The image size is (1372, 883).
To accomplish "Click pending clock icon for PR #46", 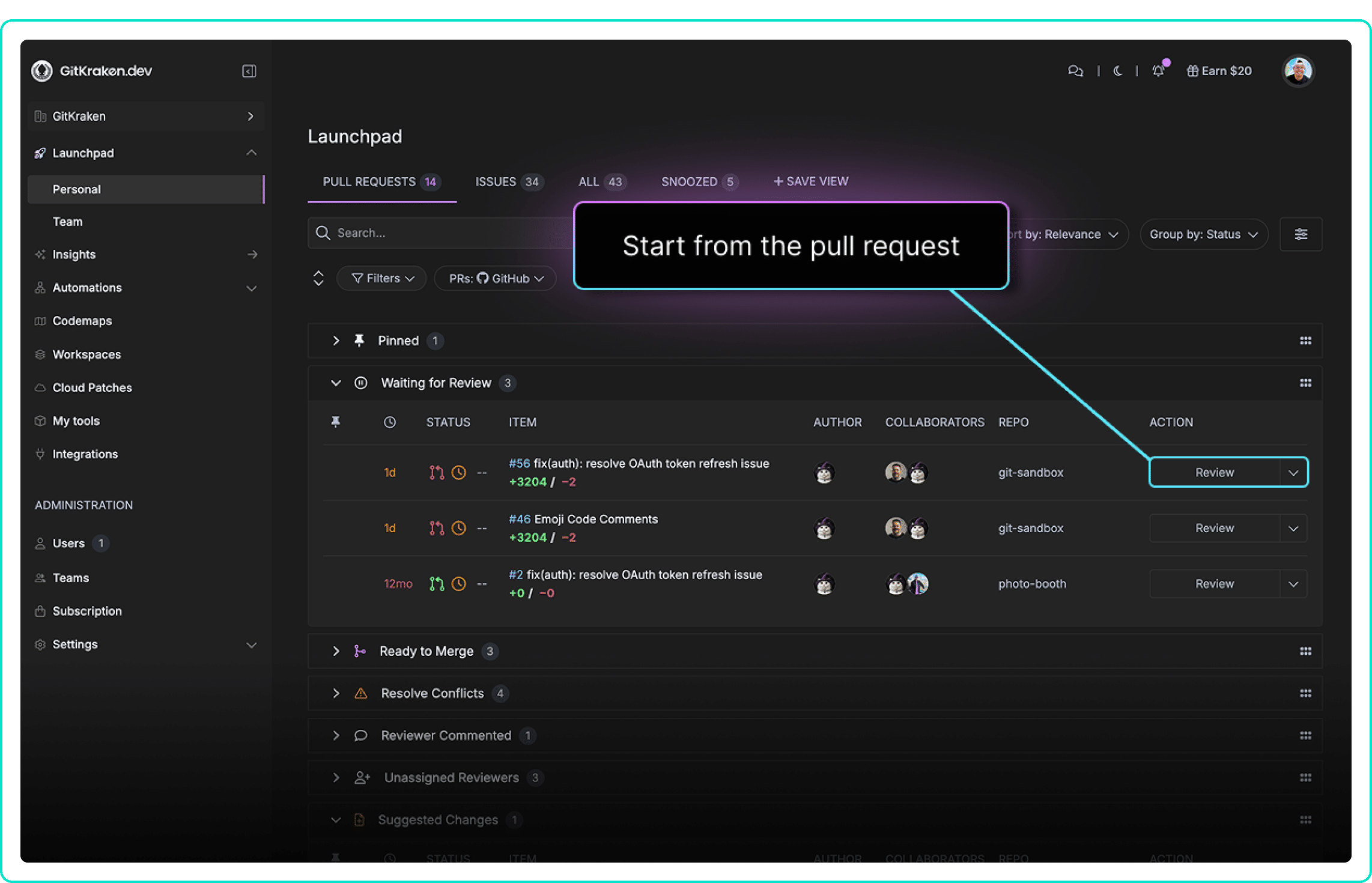I will coord(459,528).
